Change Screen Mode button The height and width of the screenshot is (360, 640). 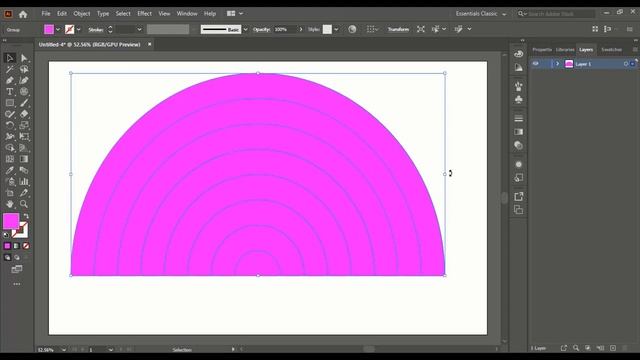click(x=17, y=269)
